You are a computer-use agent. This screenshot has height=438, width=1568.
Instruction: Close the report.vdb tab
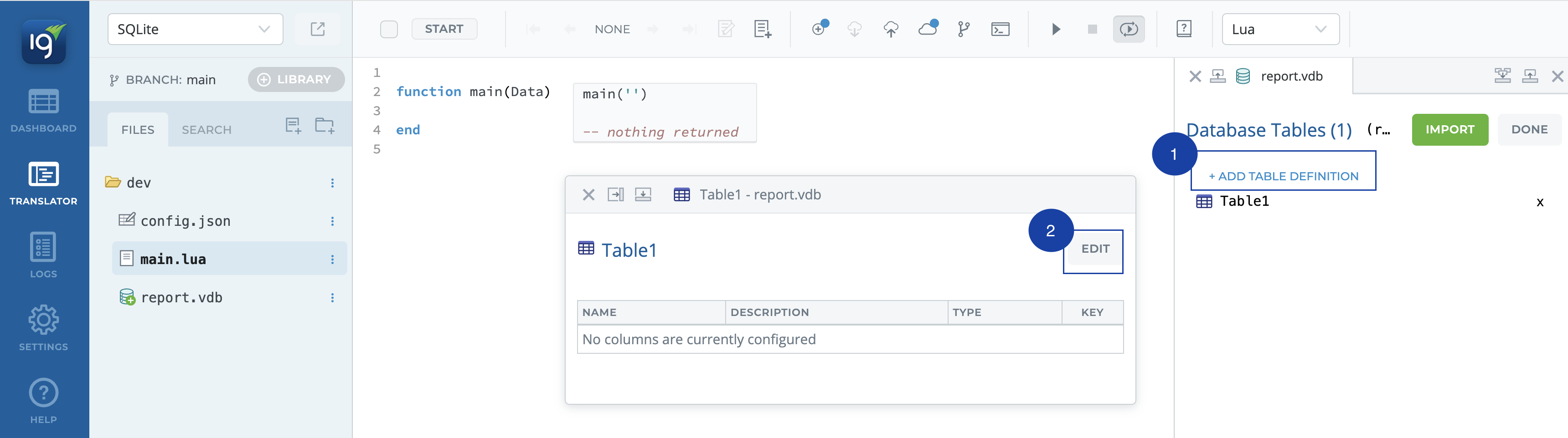pos(1195,76)
